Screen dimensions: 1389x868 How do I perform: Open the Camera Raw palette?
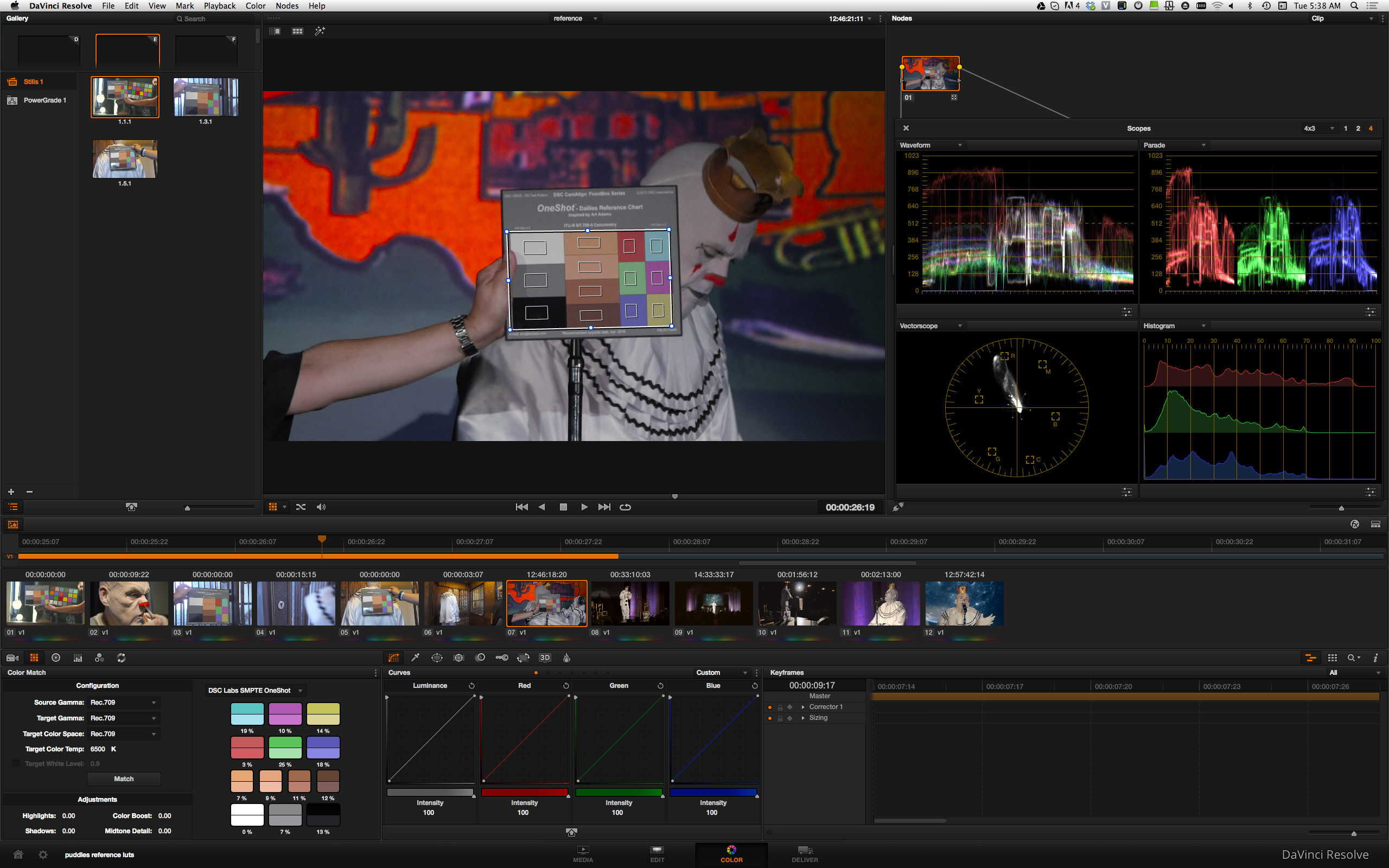pyautogui.click(x=12, y=658)
